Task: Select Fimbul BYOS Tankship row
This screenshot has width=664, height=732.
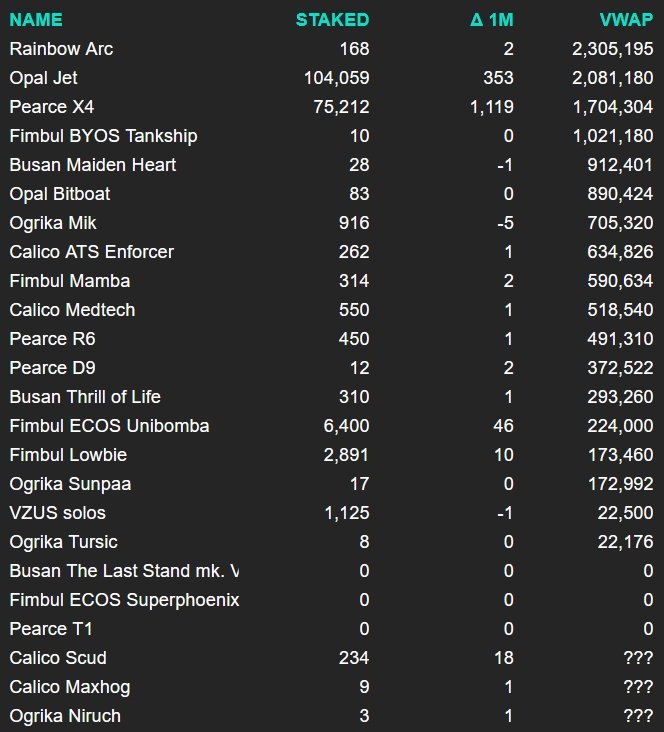Action: tap(103, 135)
